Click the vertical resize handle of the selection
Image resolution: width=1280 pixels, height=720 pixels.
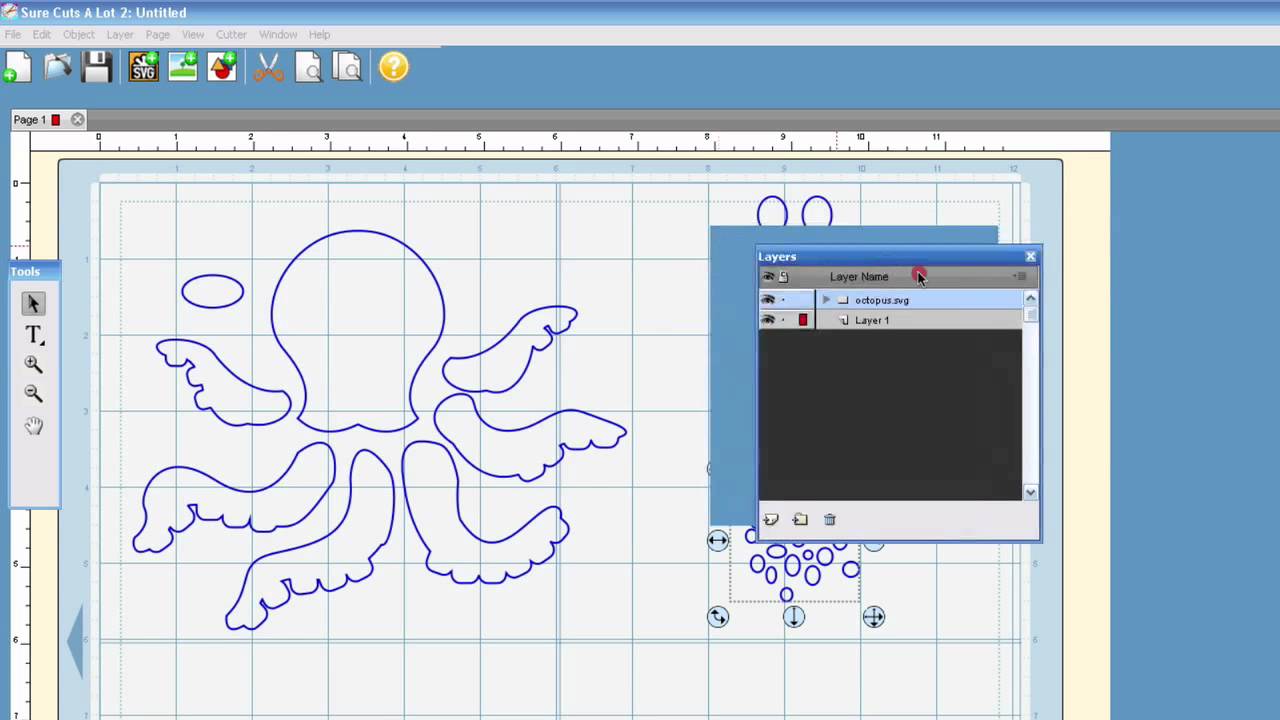pyautogui.click(x=793, y=617)
